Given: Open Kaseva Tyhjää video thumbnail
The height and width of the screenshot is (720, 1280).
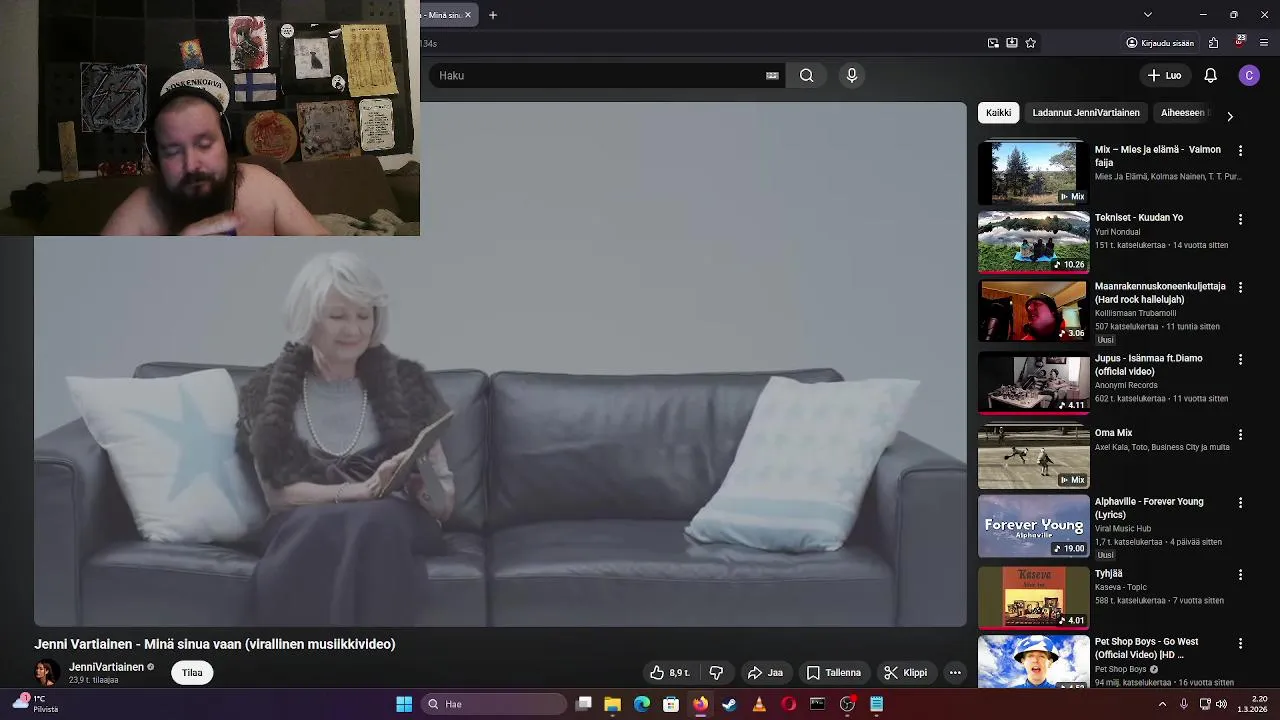Looking at the screenshot, I should pos(1033,598).
